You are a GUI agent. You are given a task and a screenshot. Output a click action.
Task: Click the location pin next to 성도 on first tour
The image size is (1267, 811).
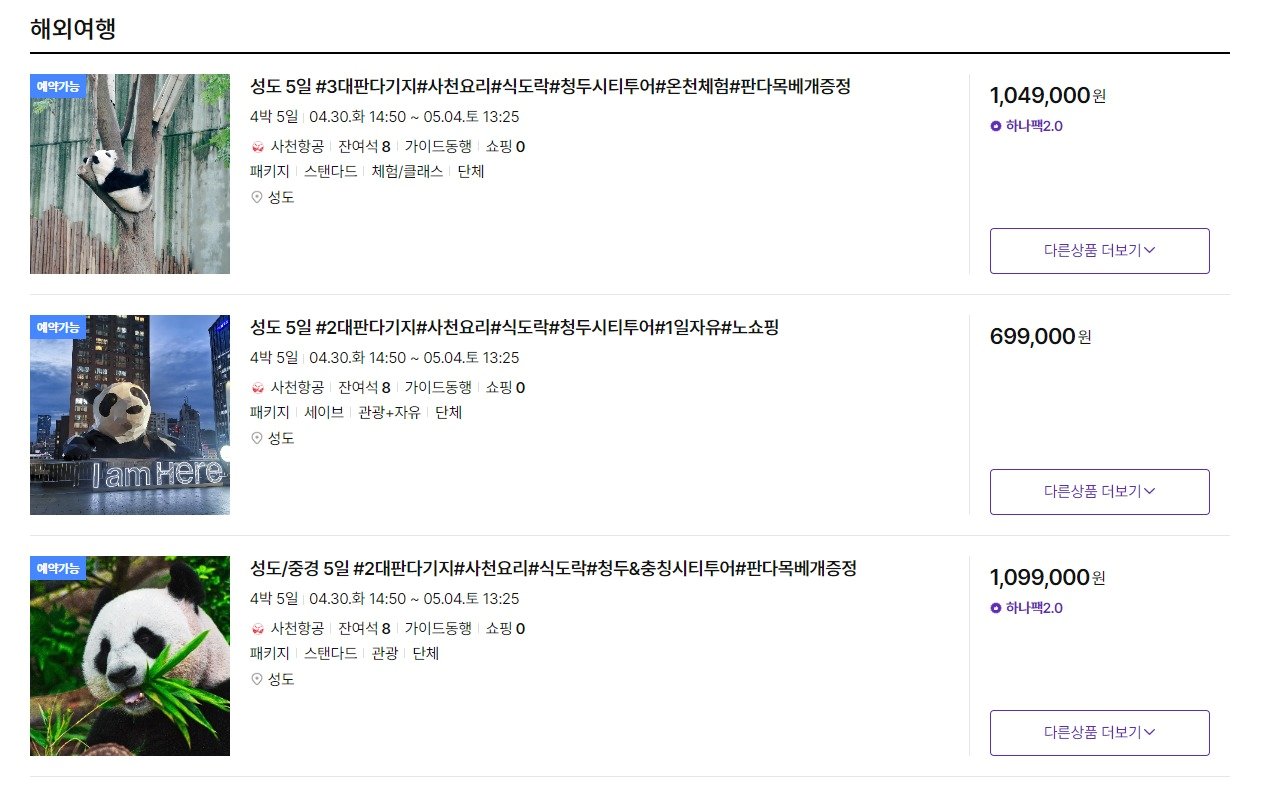[x=258, y=197]
